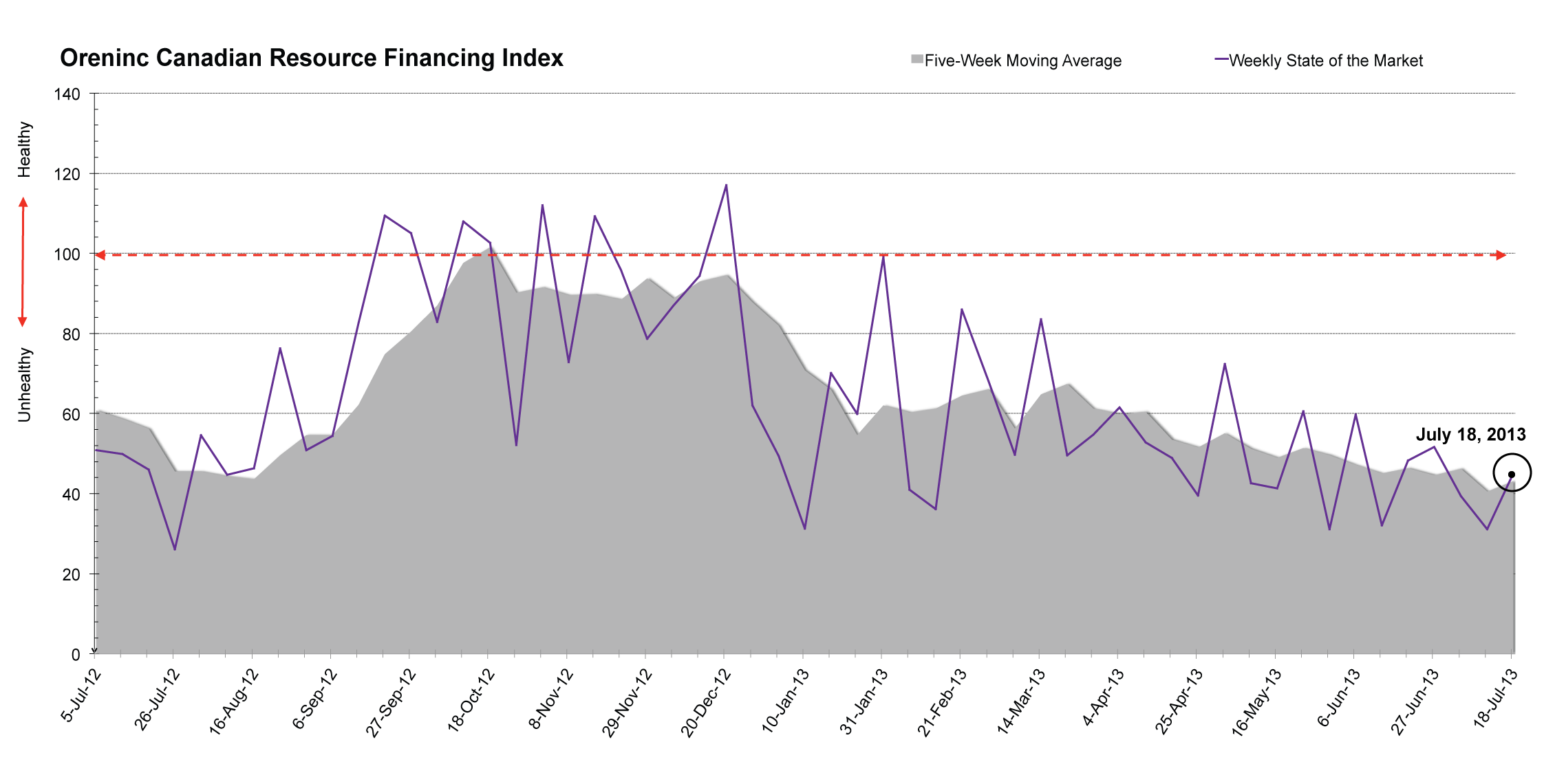The width and height of the screenshot is (1544, 784).
Task: Click the purple line peak at 31-Jan-13
Action: (883, 257)
